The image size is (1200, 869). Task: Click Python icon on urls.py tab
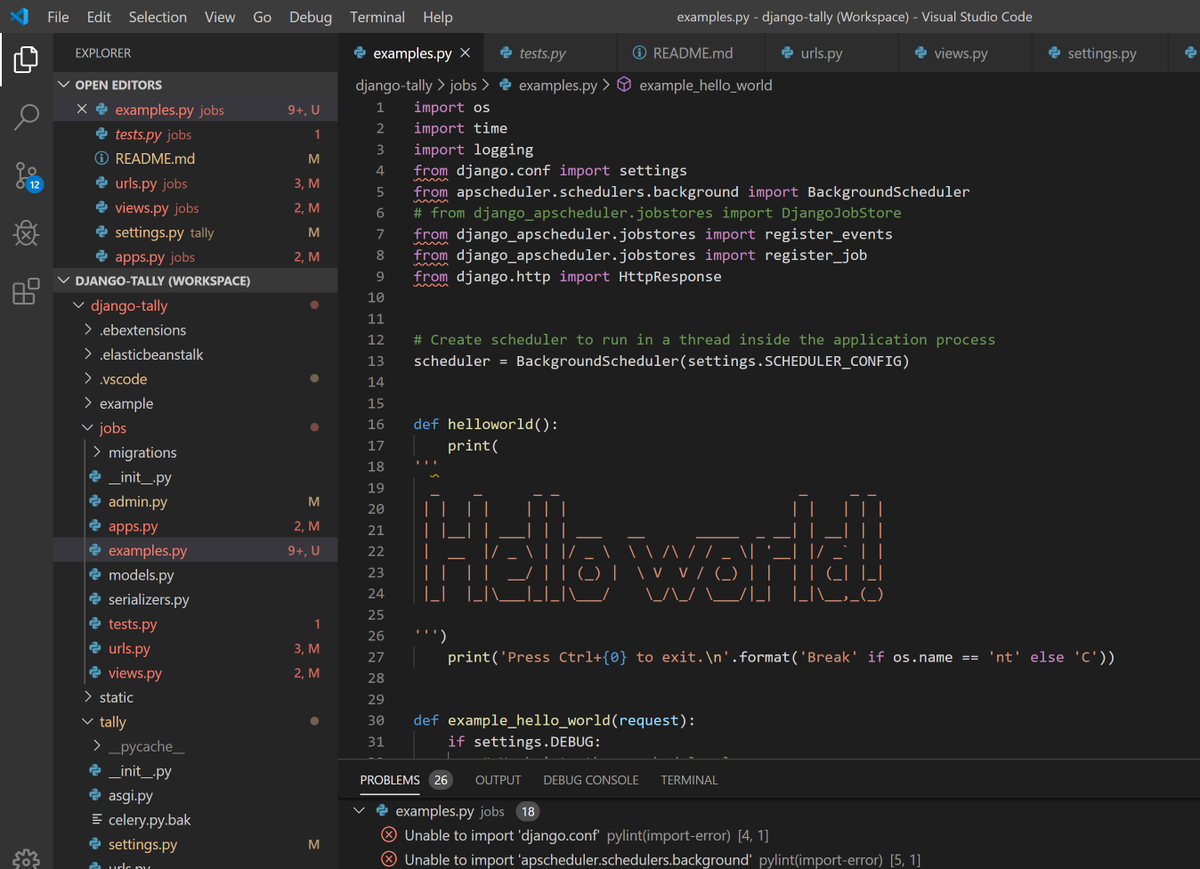pos(787,53)
